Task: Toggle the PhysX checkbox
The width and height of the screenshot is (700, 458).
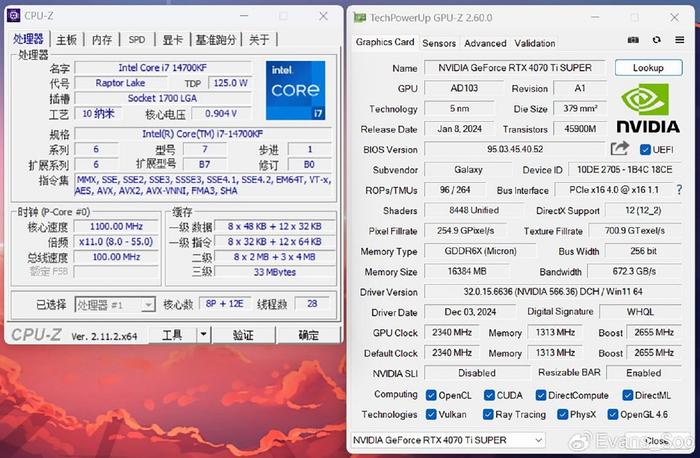Action: click(x=562, y=414)
